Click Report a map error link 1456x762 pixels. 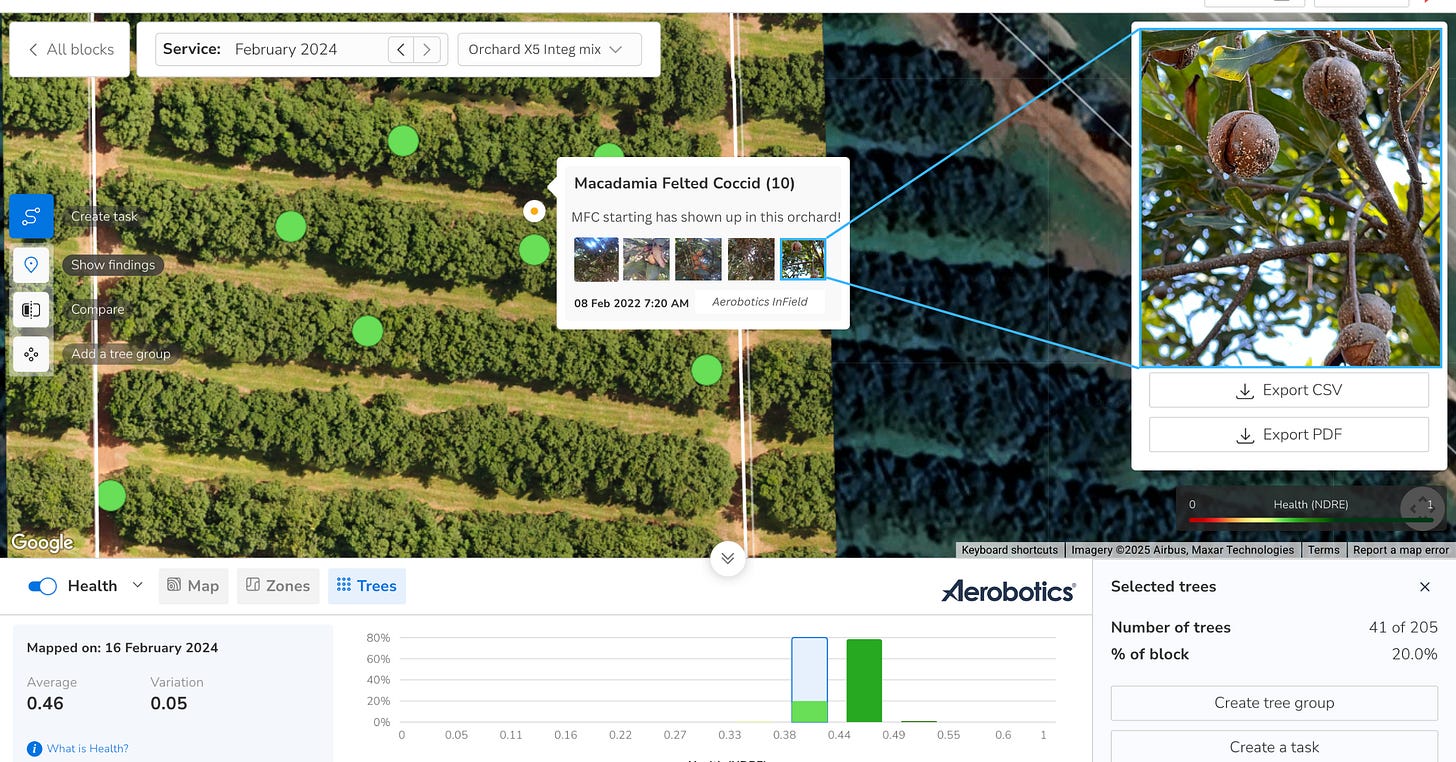click(x=1400, y=550)
